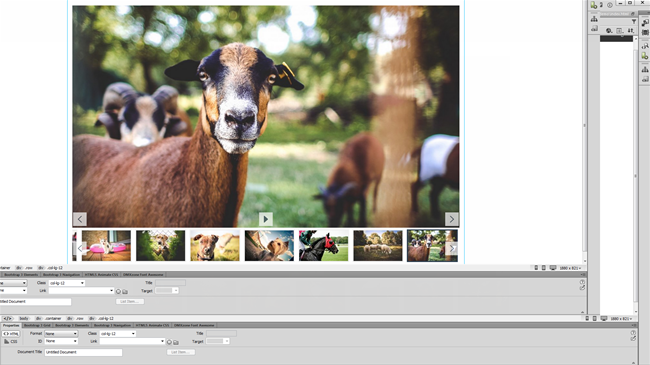Click the sort arrows icon in side panel
650x365 pixels.
(x=631, y=31)
